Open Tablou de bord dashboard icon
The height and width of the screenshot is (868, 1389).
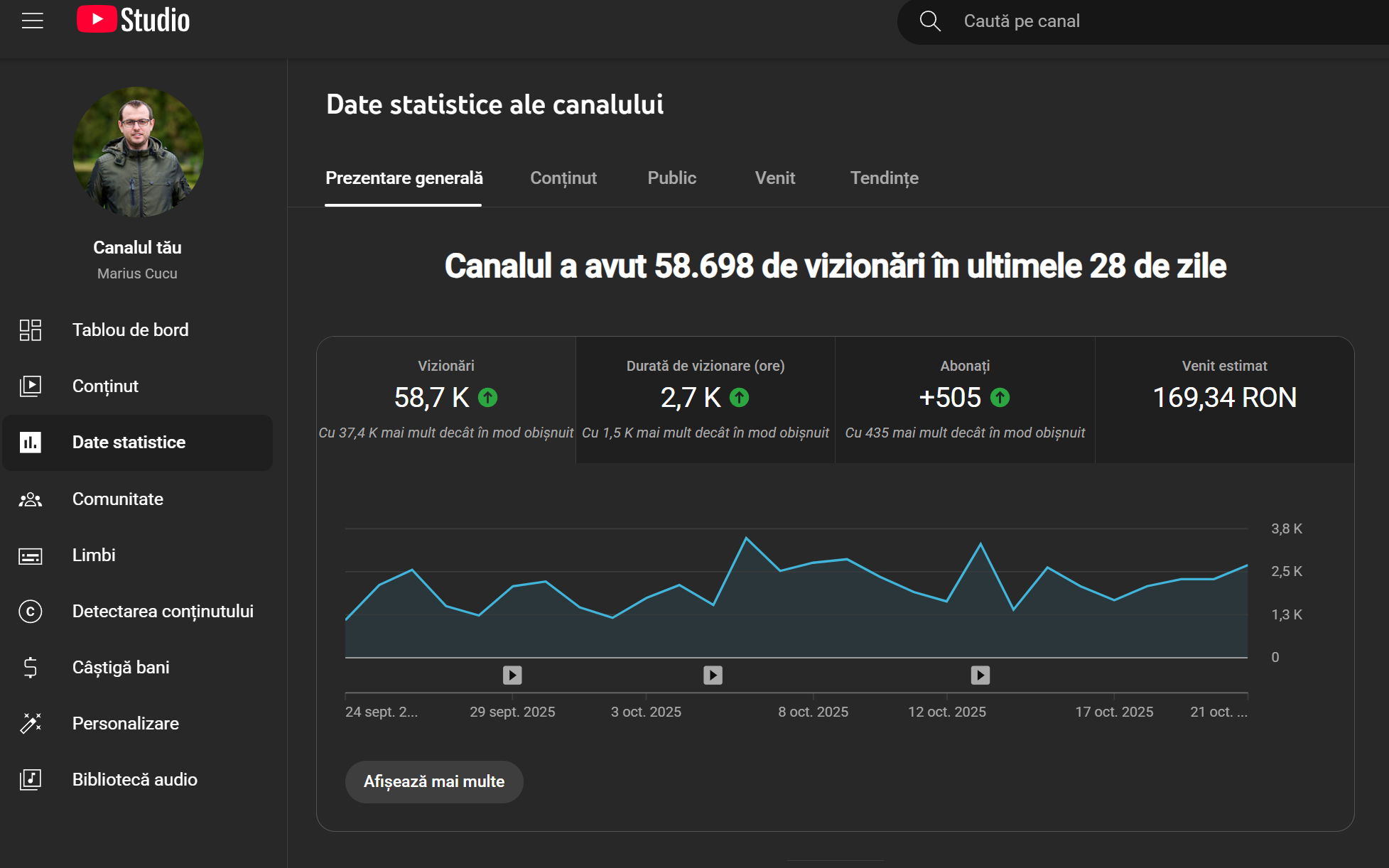(x=31, y=330)
